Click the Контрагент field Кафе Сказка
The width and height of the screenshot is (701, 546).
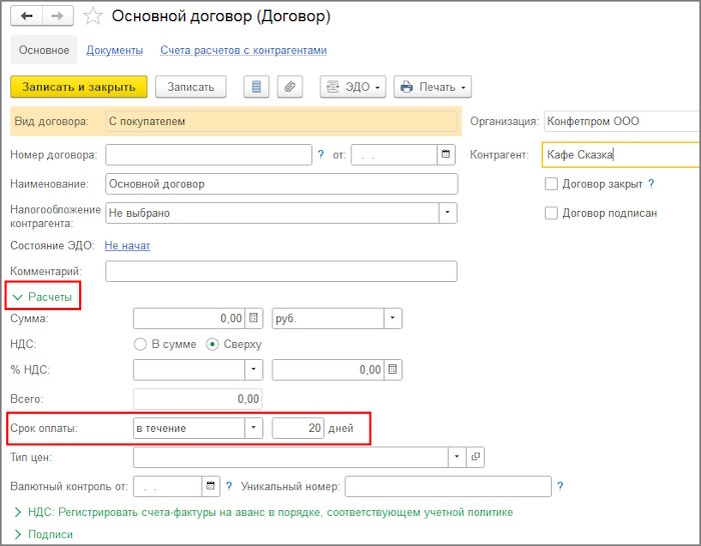pyautogui.click(x=621, y=155)
